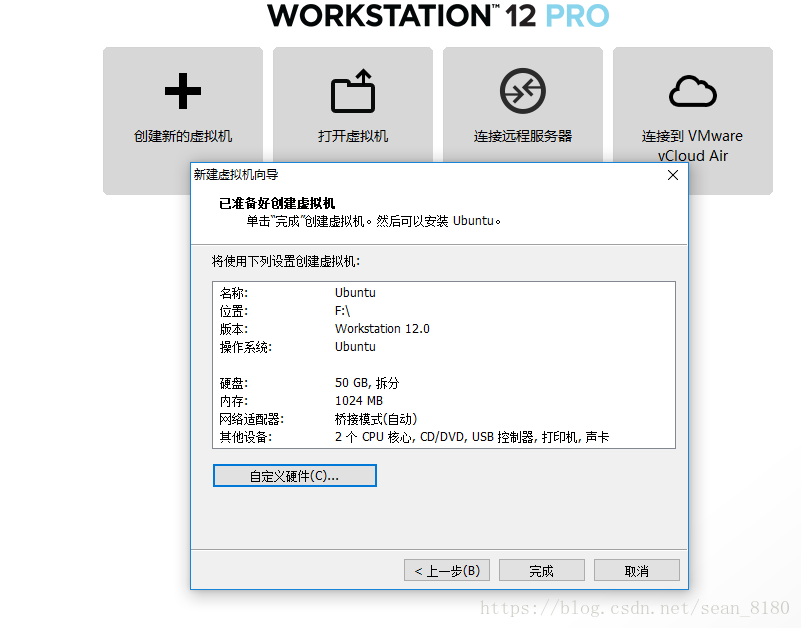Select the 连接远程服务器 tile label
801x628 pixels.
tap(523, 136)
